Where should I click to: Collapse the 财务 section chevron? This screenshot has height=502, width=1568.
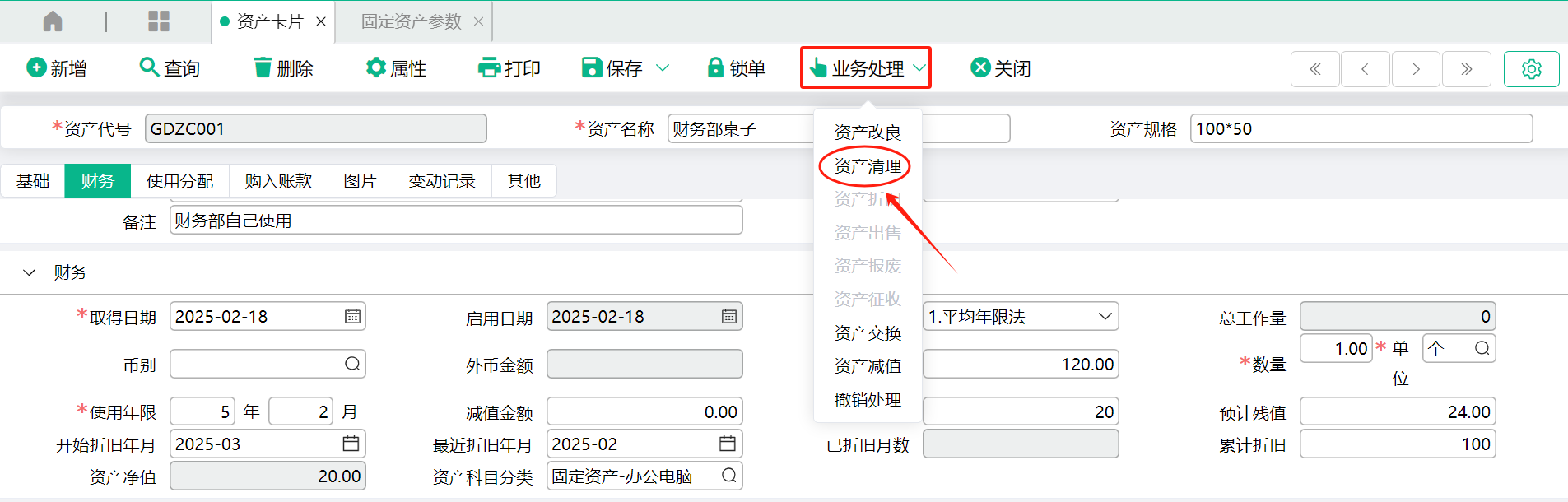[x=30, y=272]
